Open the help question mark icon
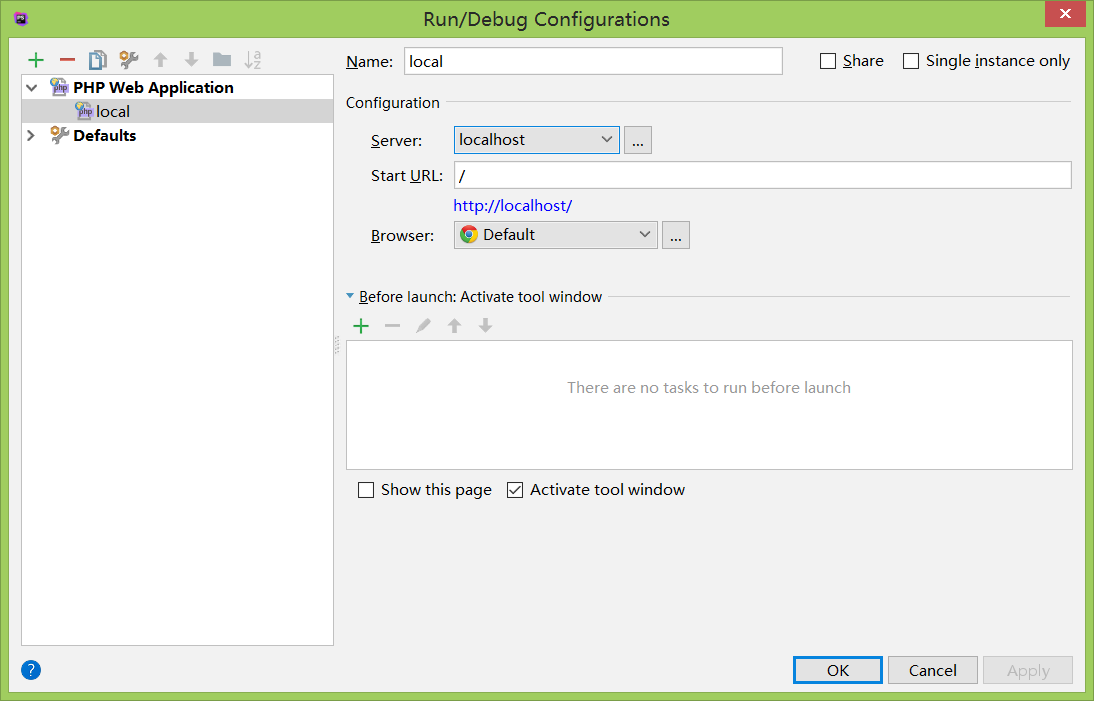The image size is (1094, 727). pos(31,670)
